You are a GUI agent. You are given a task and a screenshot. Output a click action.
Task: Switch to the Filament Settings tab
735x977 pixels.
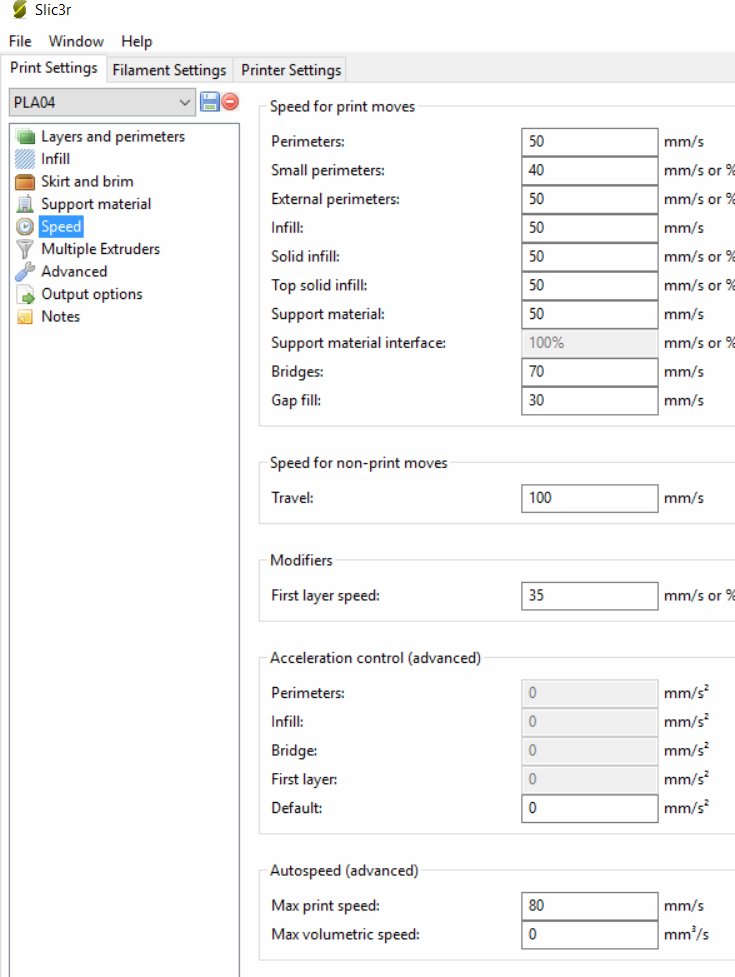tap(169, 70)
